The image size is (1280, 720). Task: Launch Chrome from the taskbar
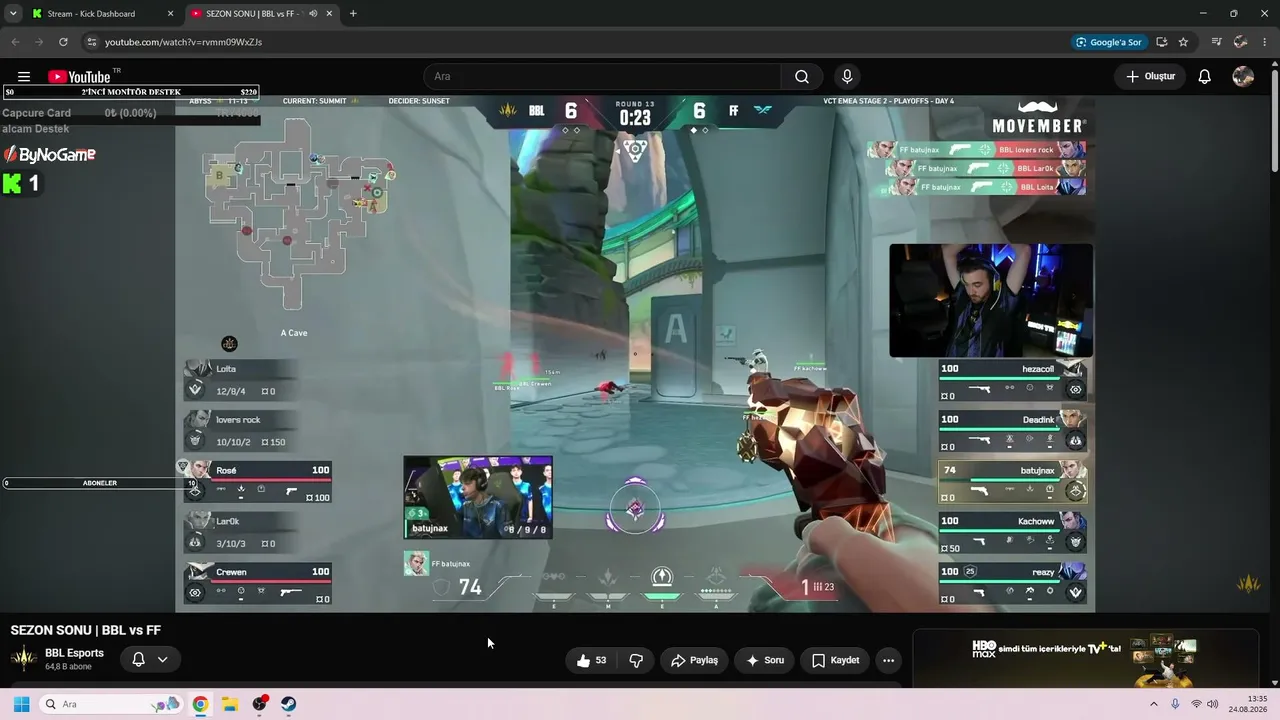[x=200, y=704]
